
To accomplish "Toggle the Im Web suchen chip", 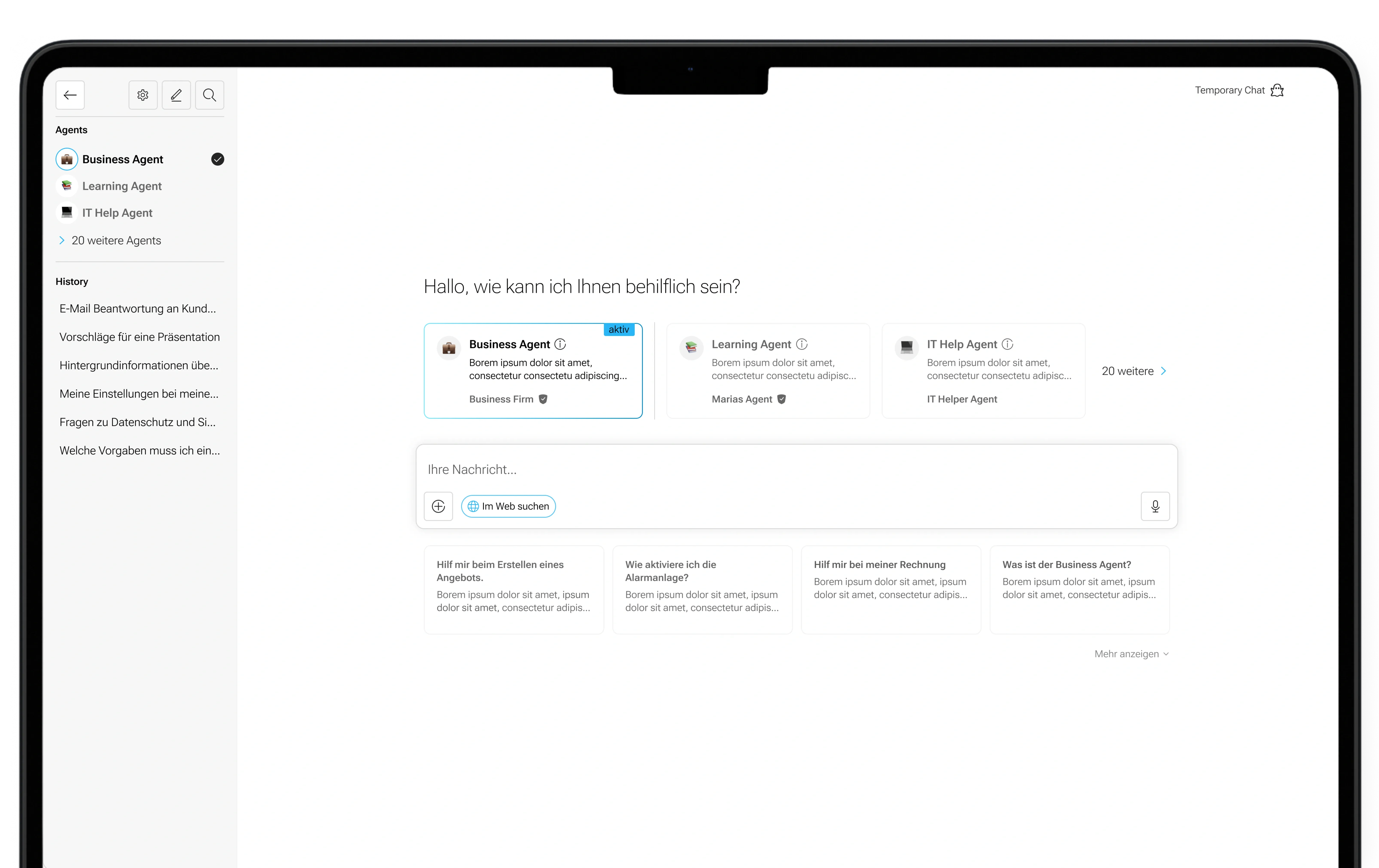I will click(x=509, y=506).
